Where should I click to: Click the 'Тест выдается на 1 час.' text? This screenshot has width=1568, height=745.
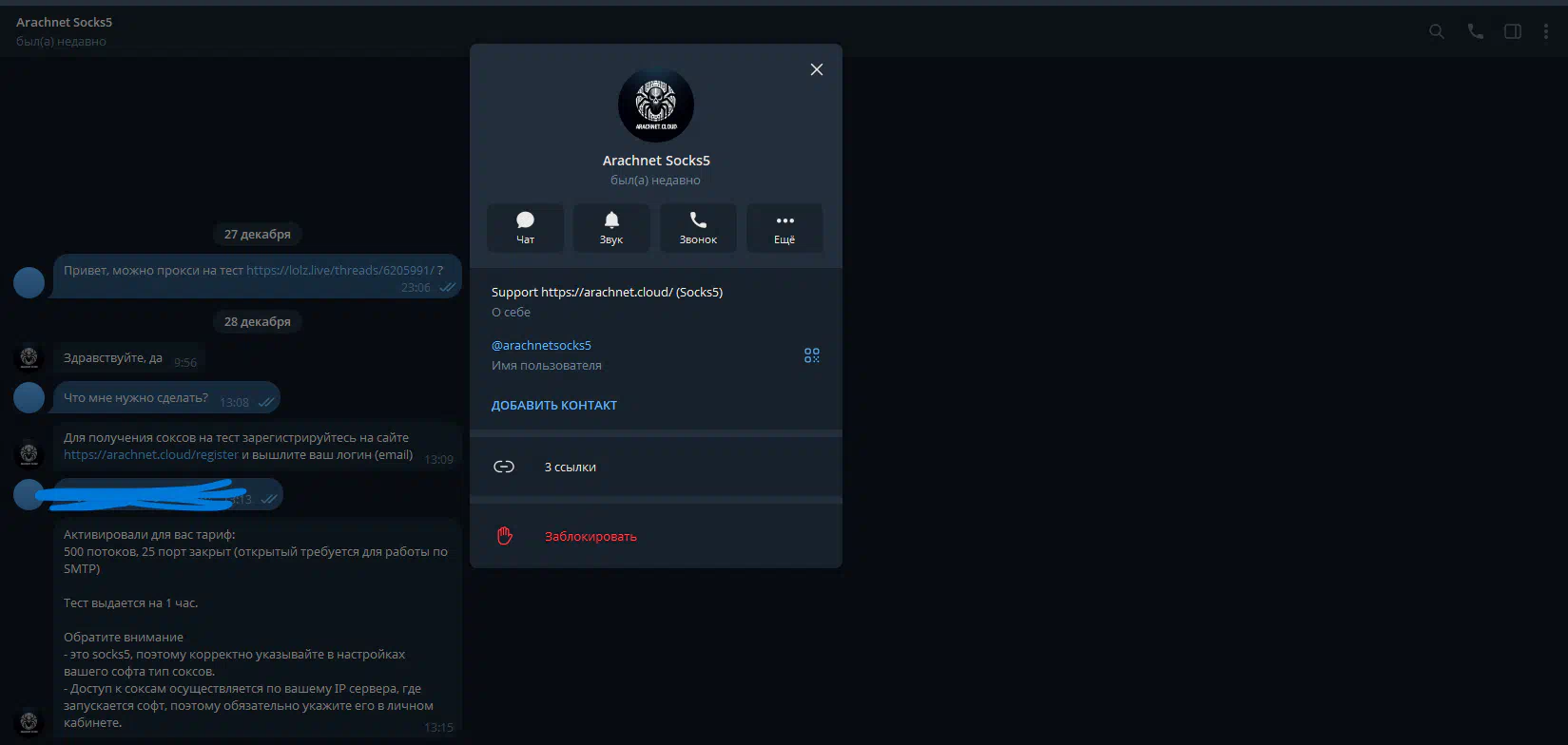(131, 603)
